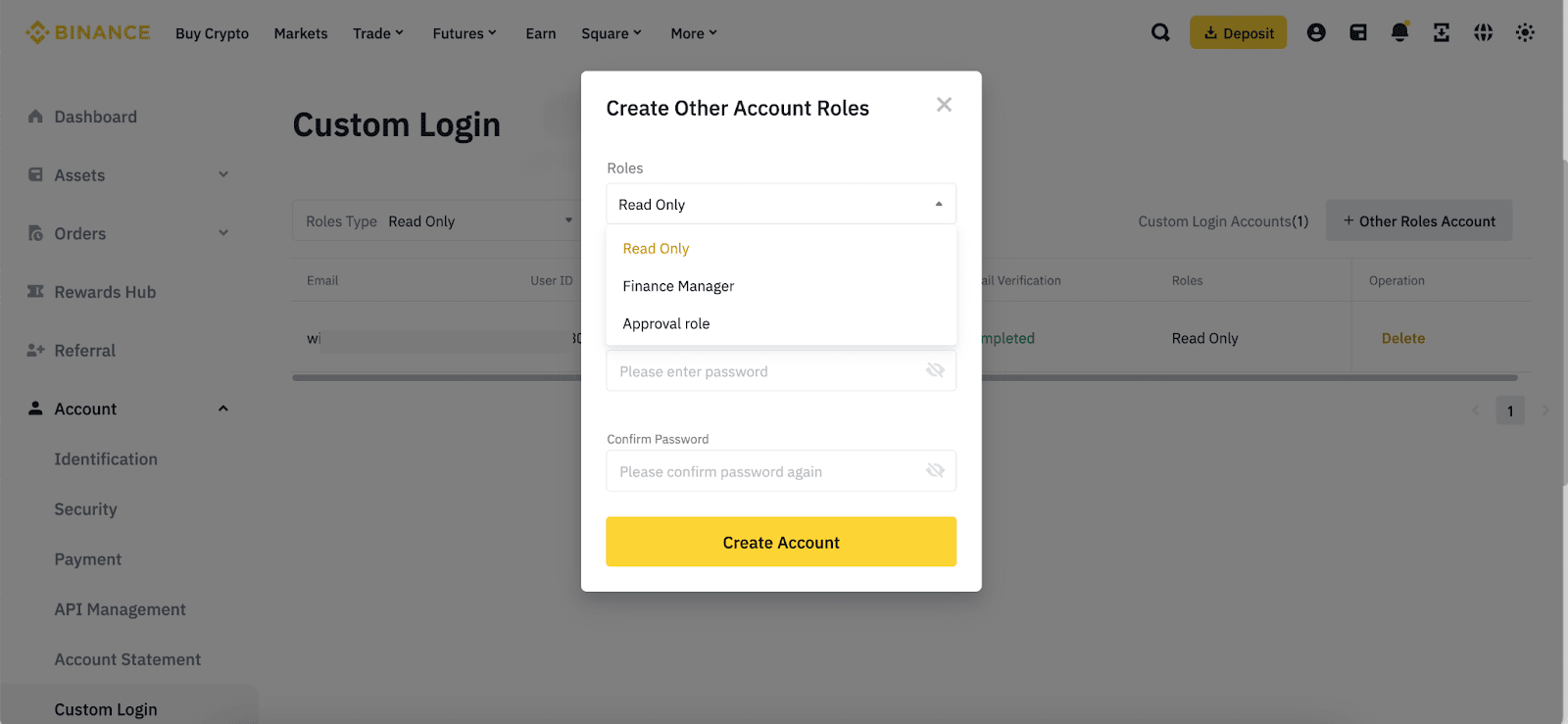Collapse the Roles dropdown showing Read Only
The height and width of the screenshot is (724, 1568).
781,204
